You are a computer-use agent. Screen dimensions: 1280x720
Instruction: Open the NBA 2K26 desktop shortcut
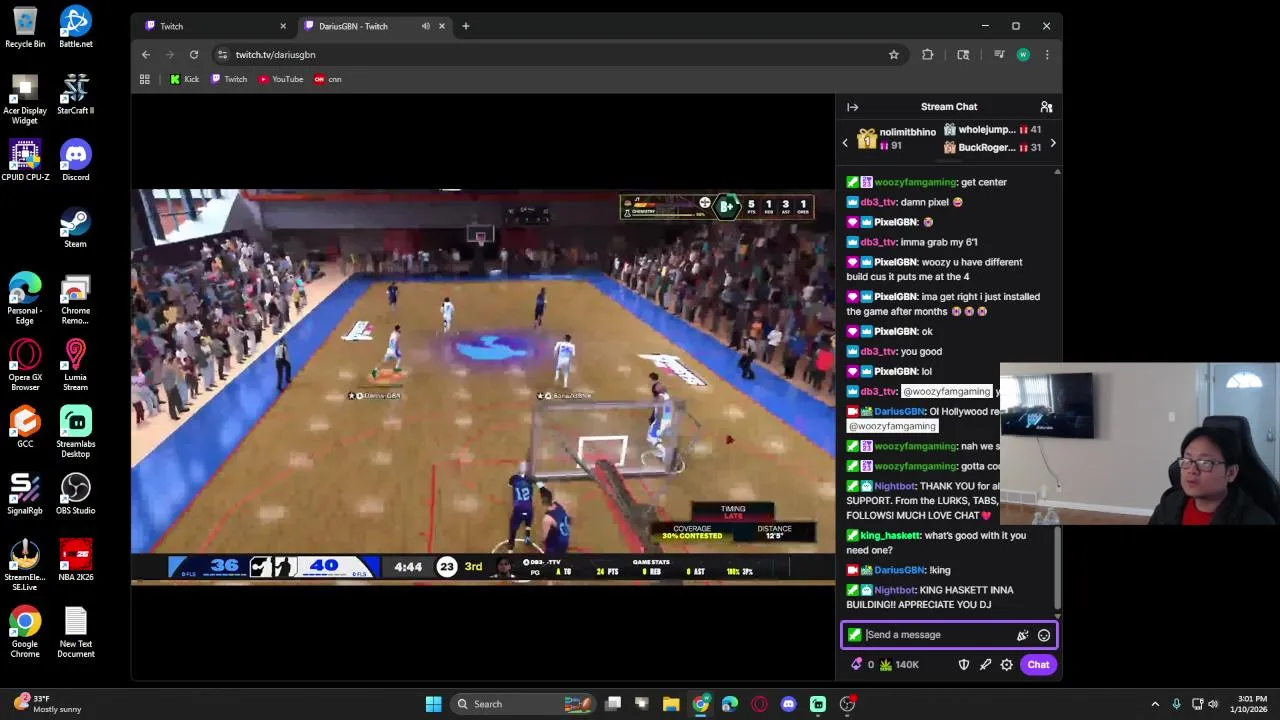(x=76, y=562)
